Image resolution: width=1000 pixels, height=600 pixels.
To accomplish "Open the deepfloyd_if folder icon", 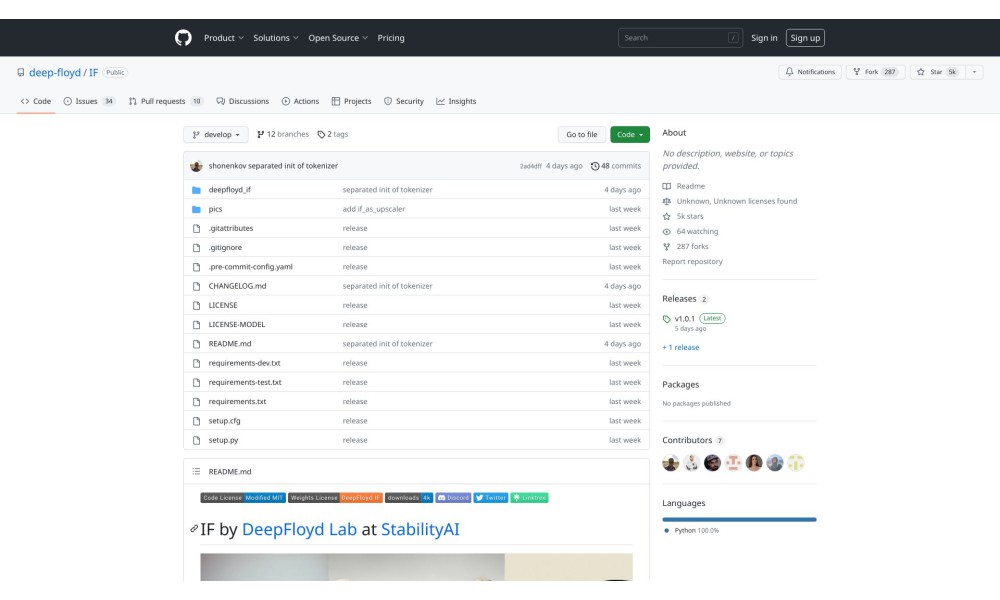I will point(196,190).
